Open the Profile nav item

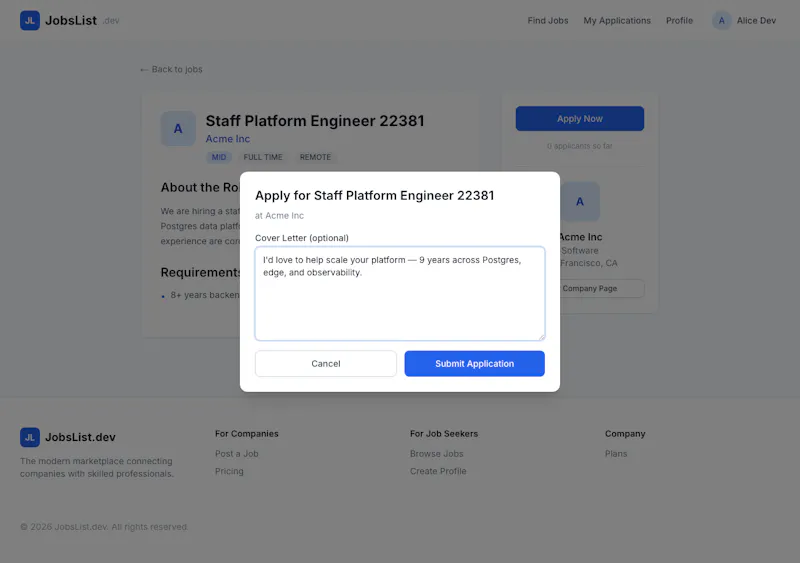click(x=679, y=20)
